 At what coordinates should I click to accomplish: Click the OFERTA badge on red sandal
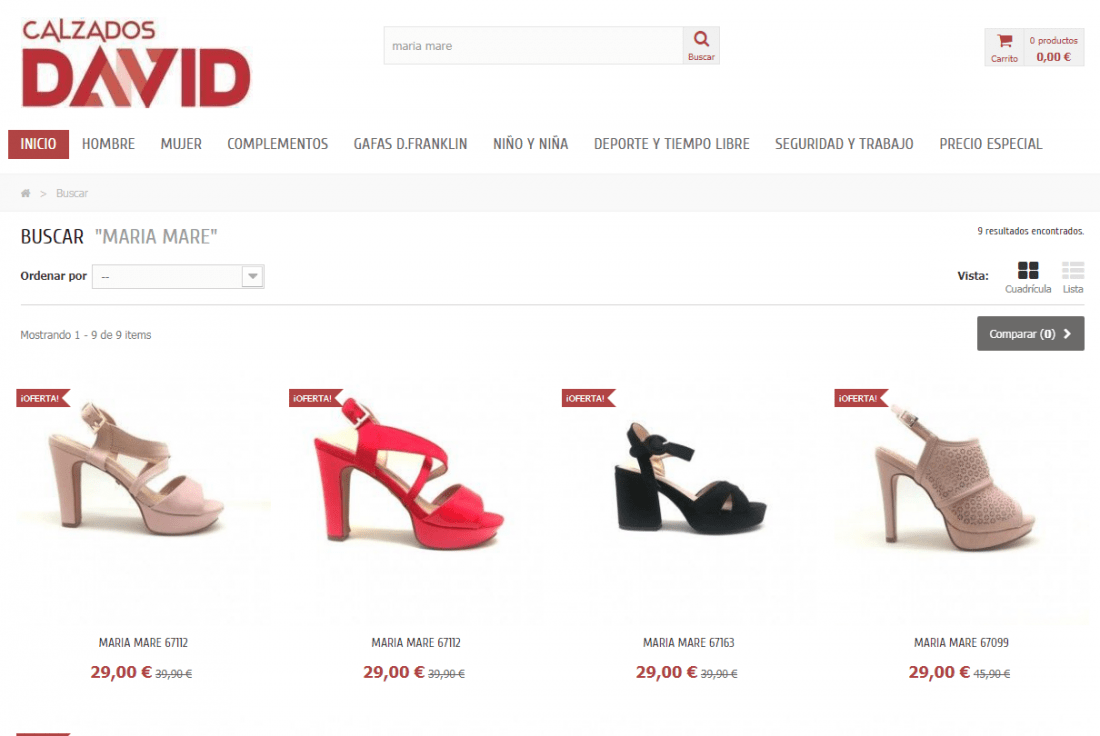(314, 398)
